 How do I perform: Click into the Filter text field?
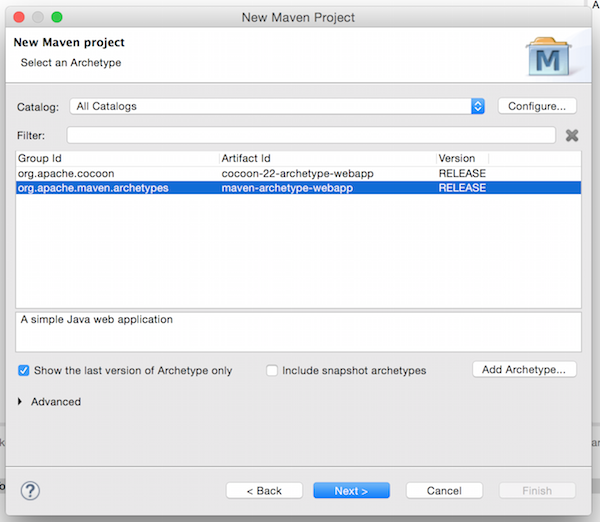(x=311, y=135)
